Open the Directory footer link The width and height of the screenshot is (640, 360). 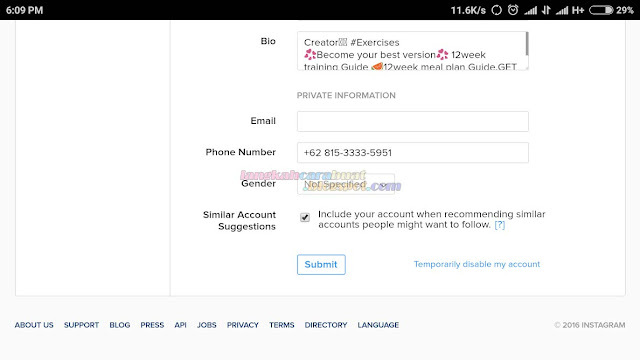point(326,325)
